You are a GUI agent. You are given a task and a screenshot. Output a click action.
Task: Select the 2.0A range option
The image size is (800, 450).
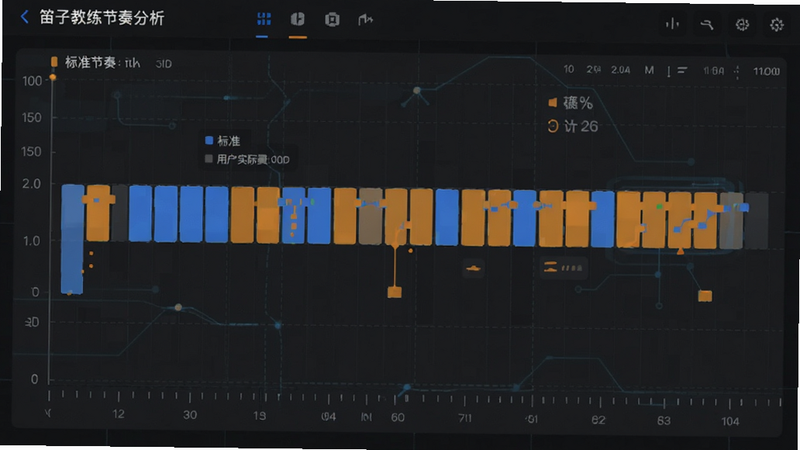point(620,70)
